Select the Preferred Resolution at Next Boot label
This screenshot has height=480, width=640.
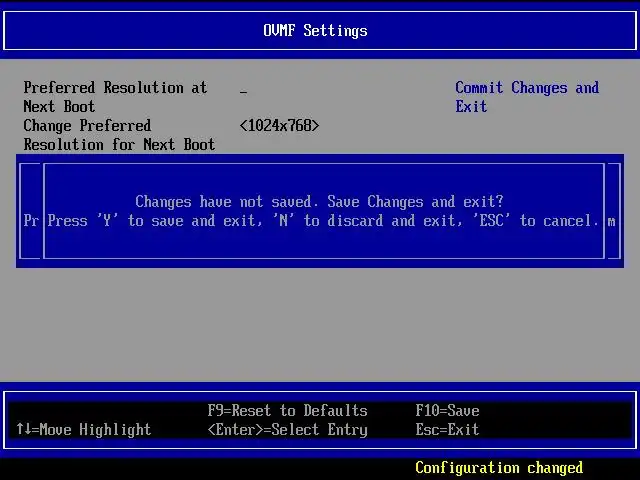(x=116, y=97)
